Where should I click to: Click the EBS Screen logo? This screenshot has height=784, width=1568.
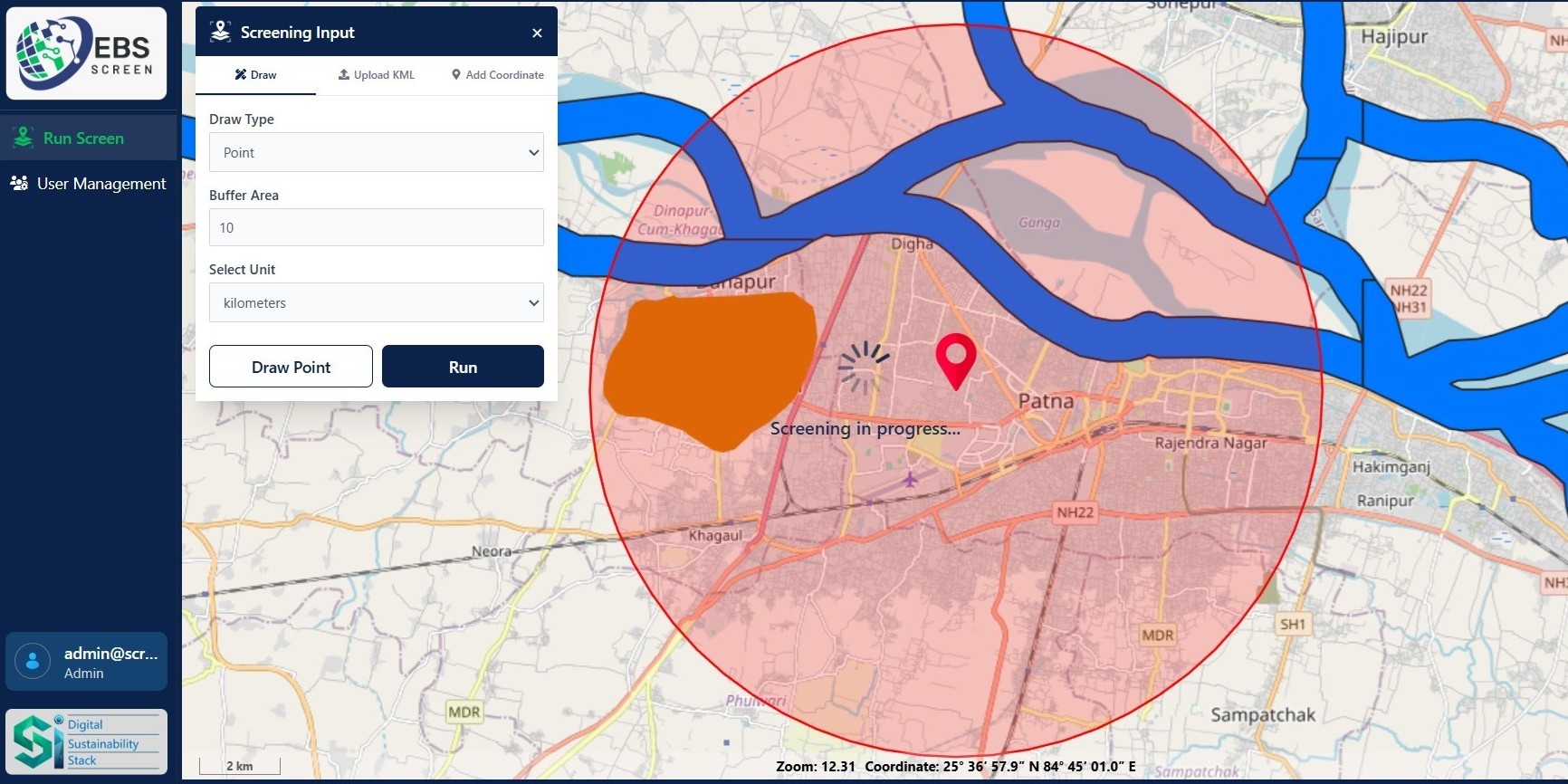tap(86, 53)
